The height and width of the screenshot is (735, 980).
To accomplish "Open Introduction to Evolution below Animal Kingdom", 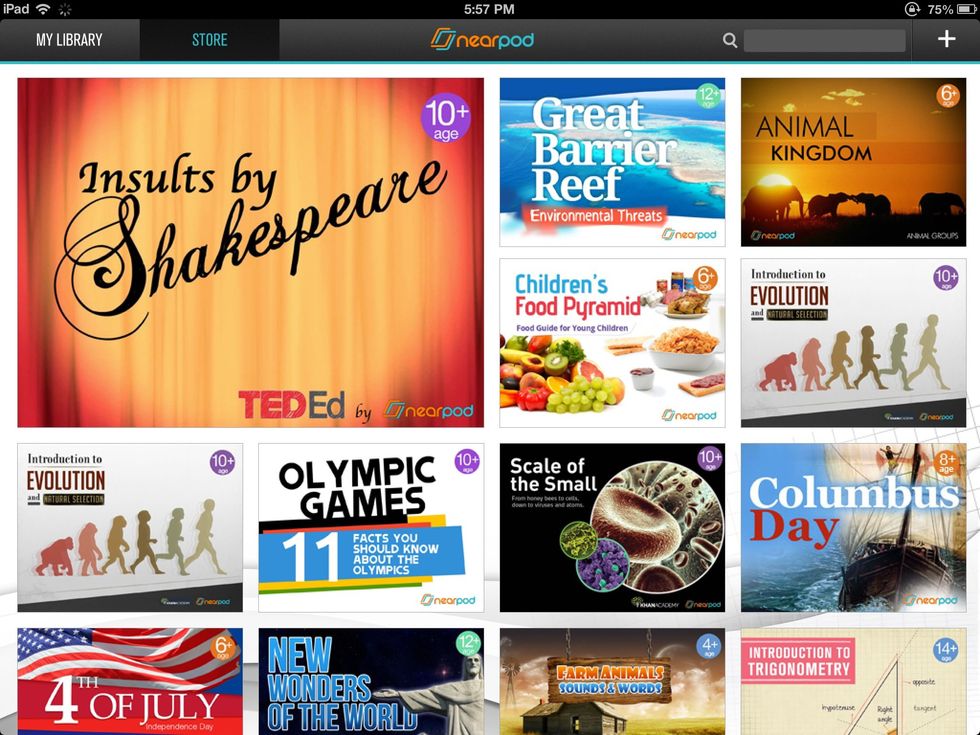I will click(x=854, y=343).
